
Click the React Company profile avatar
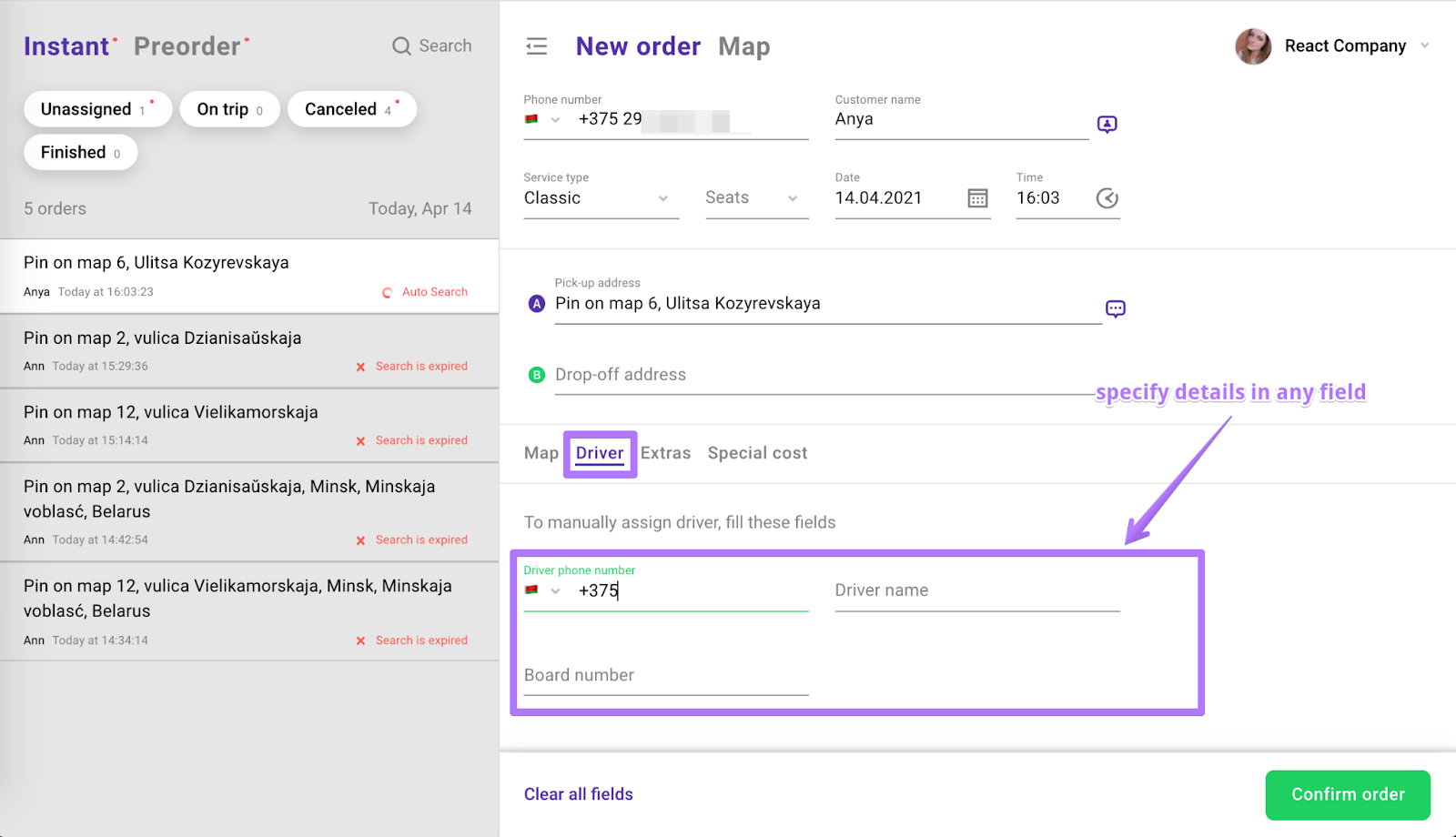click(1253, 46)
